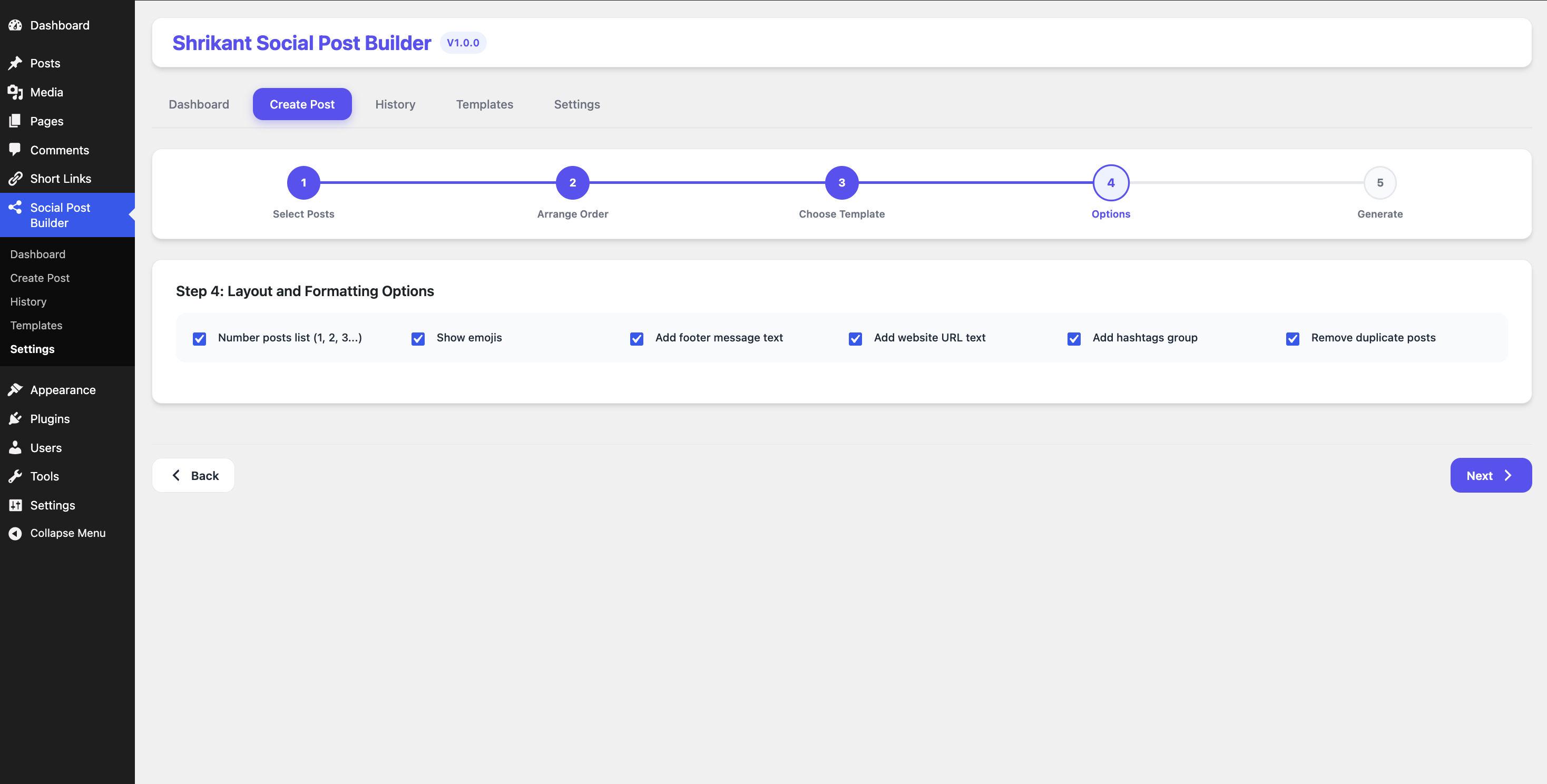Click the Next button
Image resolution: width=1547 pixels, height=784 pixels.
point(1491,475)
